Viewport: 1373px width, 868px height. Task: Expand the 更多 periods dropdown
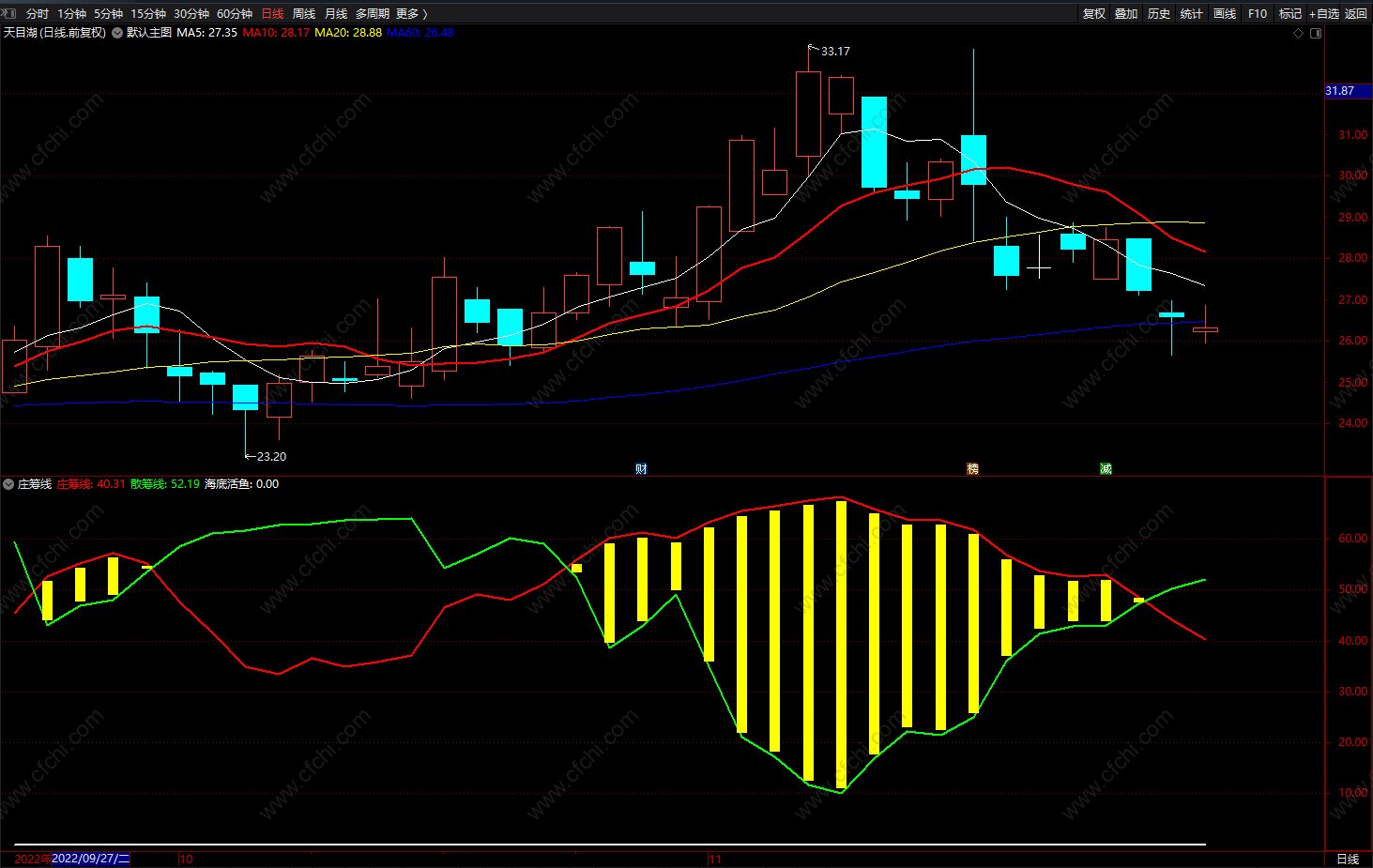(412, 14)
